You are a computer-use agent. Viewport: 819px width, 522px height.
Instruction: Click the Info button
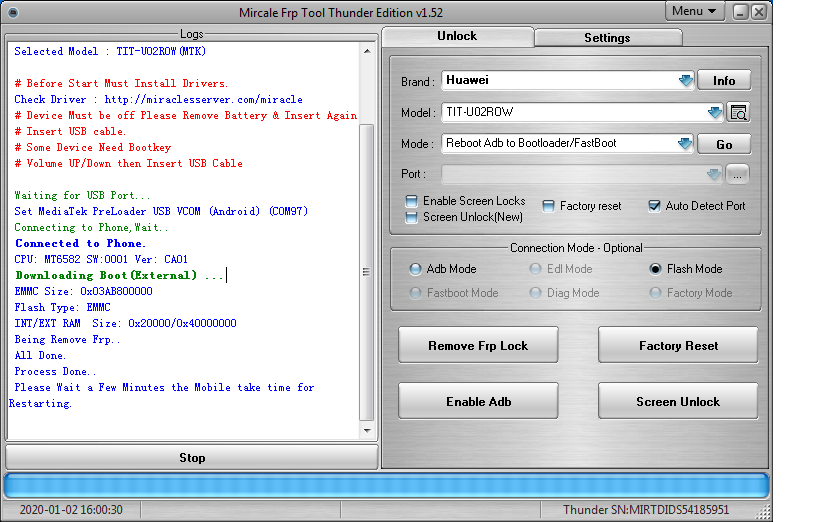724,81
